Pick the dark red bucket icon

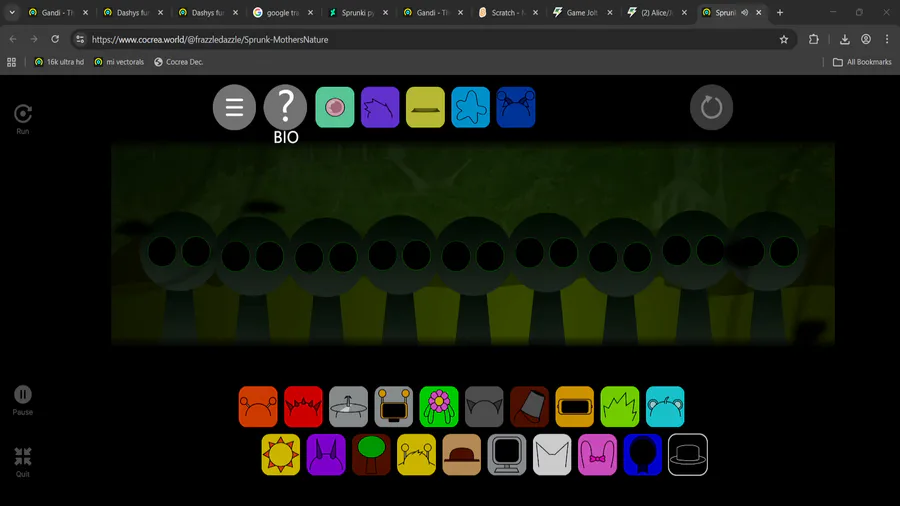529,407
